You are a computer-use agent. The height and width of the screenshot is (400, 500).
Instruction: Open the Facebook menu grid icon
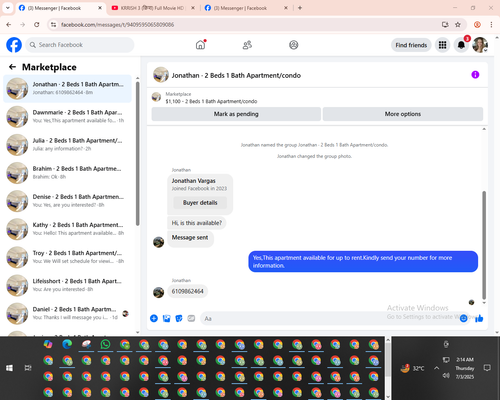coord(442,45)
